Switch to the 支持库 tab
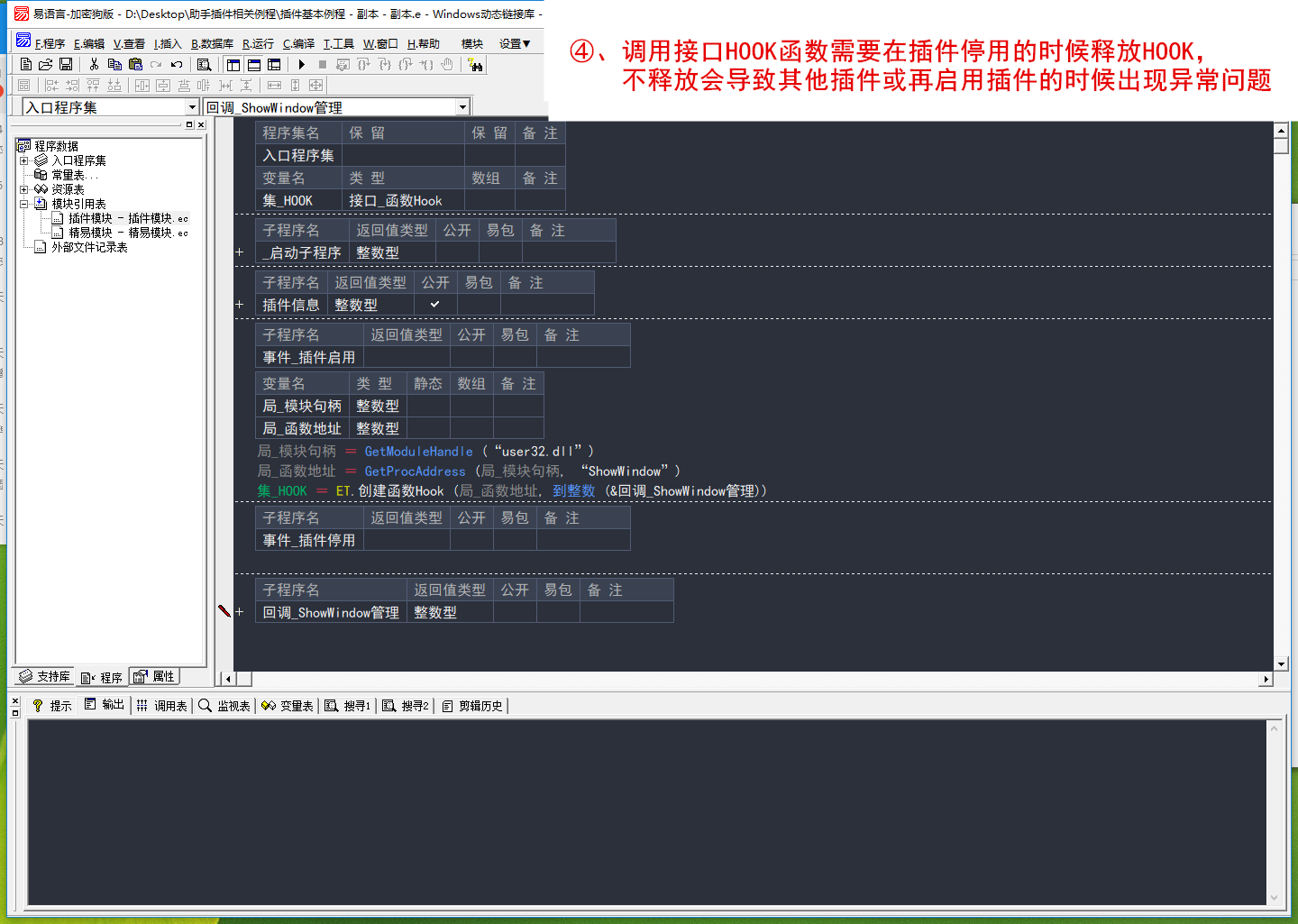 (x=44, y=677)
